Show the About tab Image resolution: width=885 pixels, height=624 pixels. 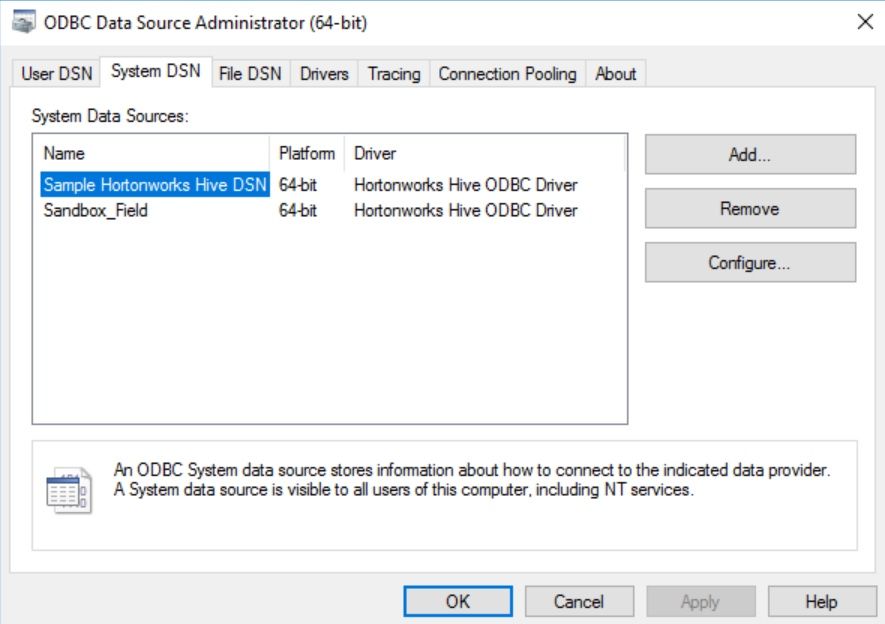tap(615, 74)
